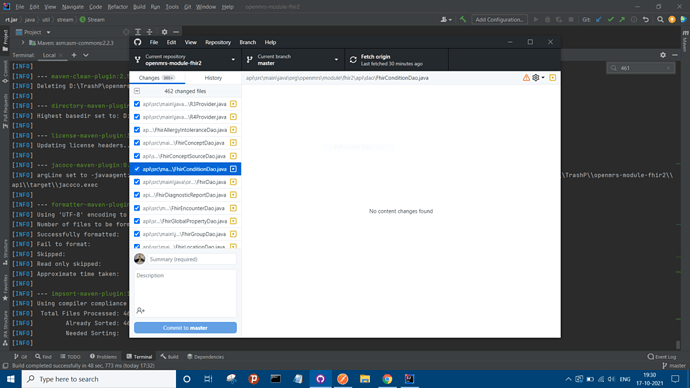
Task: Click the warning triangle icon in the diff header
Action: point(526,78)
